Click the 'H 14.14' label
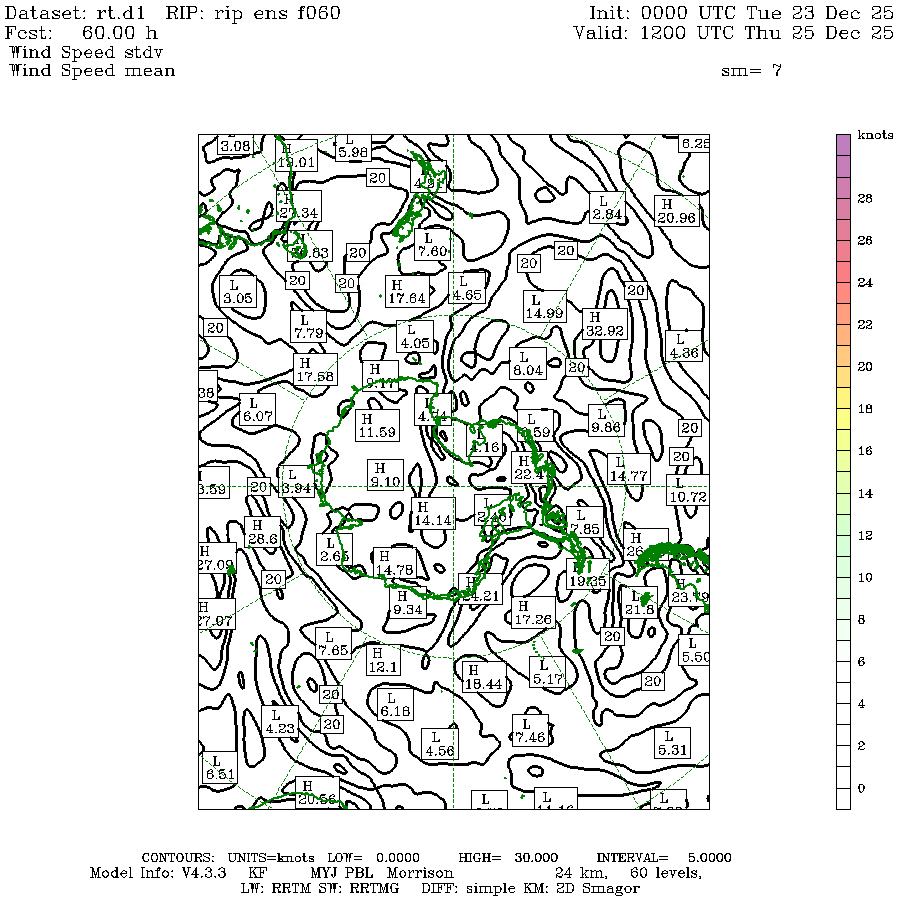Image resolution: width=900 pixels, height=900 pixels. [x=433, y=513]
